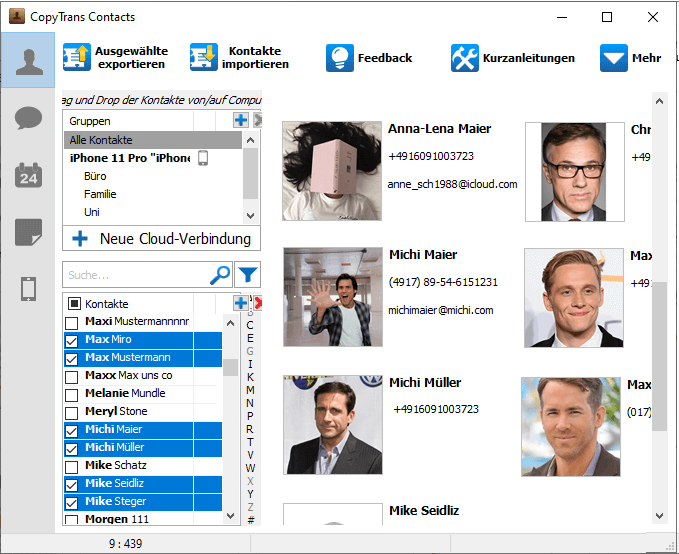Viewport: 679px width, 554px height.
Task: Select the Büro group
Action: 95,176
